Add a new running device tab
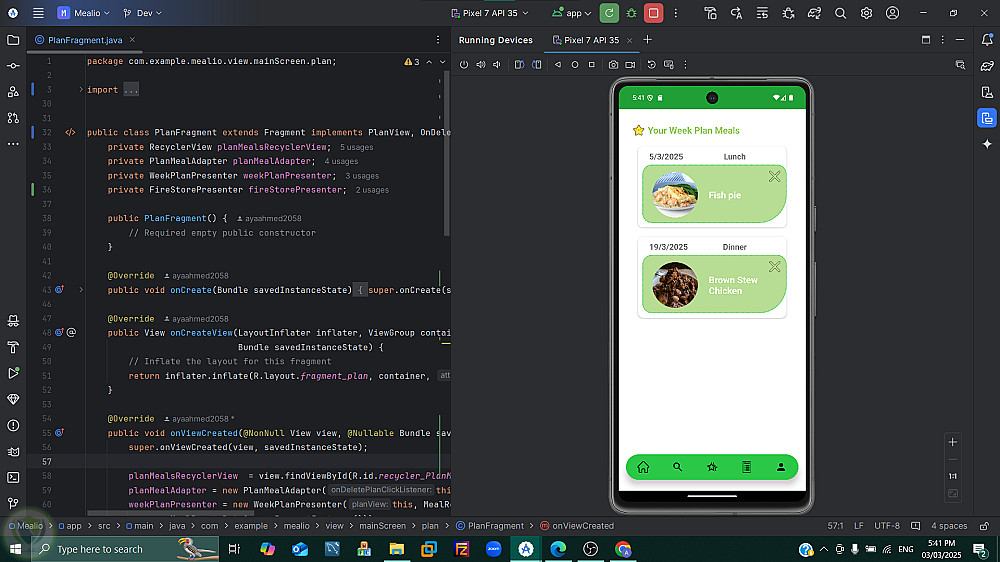Image resolution: width=1000 pixels, height=562 pixels. click(647, 40)
